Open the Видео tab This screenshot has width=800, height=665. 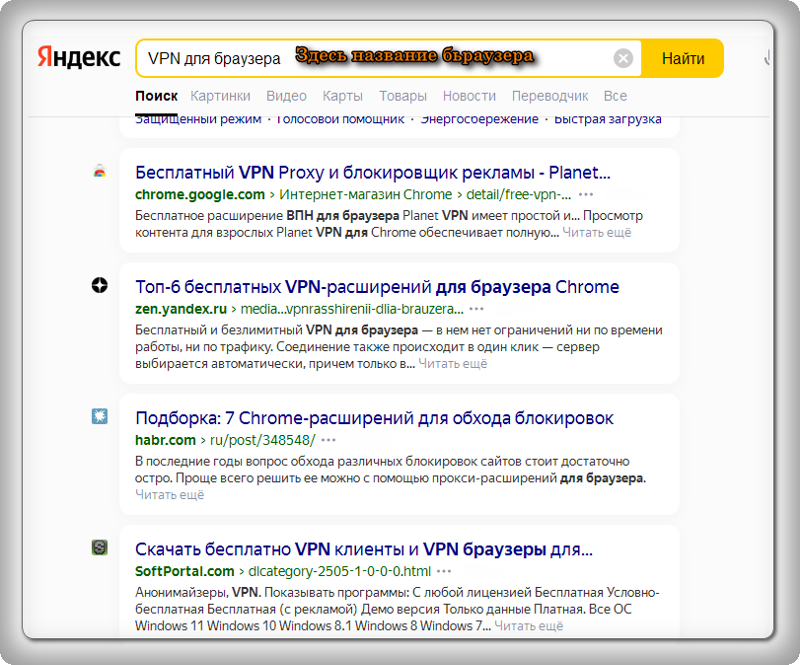(x=286, y=96)
